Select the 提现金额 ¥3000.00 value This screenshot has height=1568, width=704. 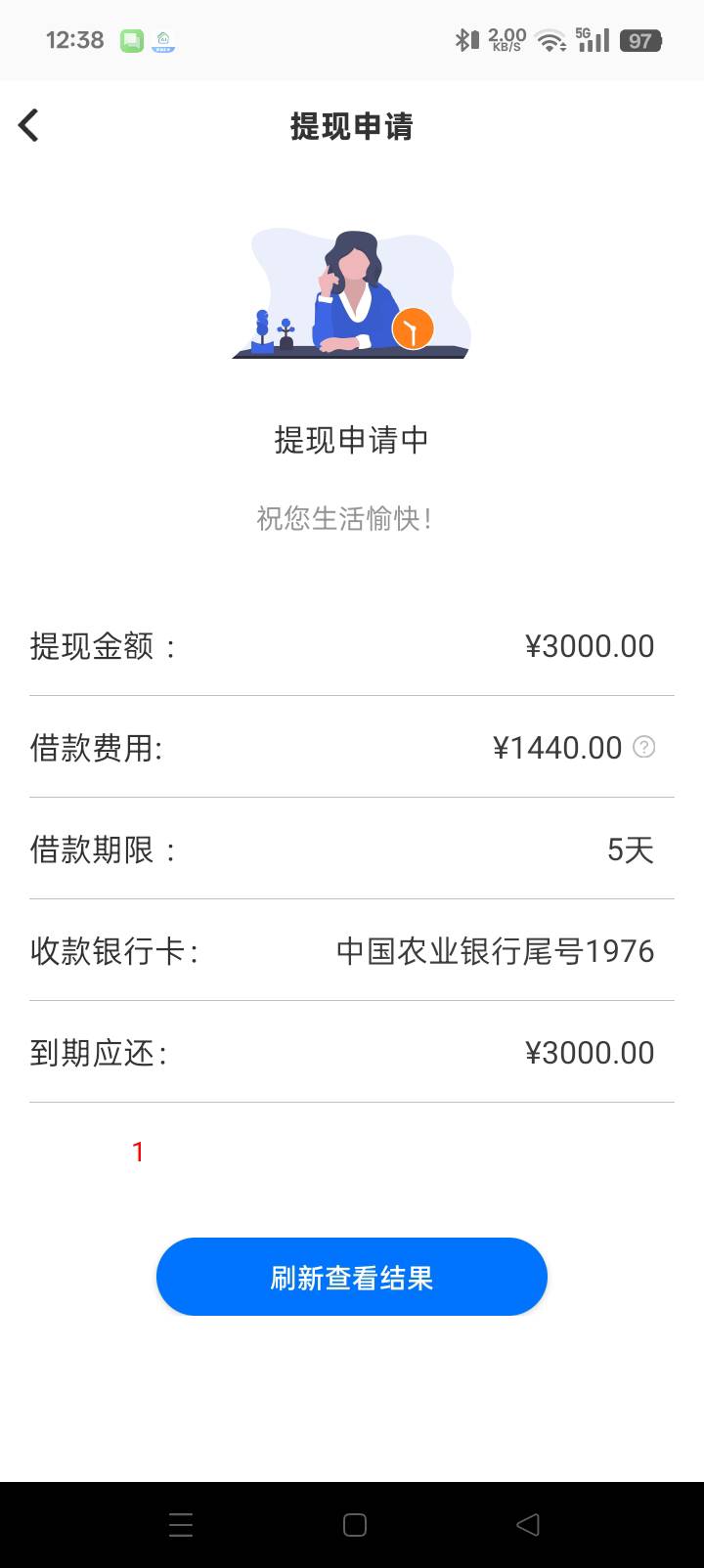pyautogui.click(x=590, y=646)
